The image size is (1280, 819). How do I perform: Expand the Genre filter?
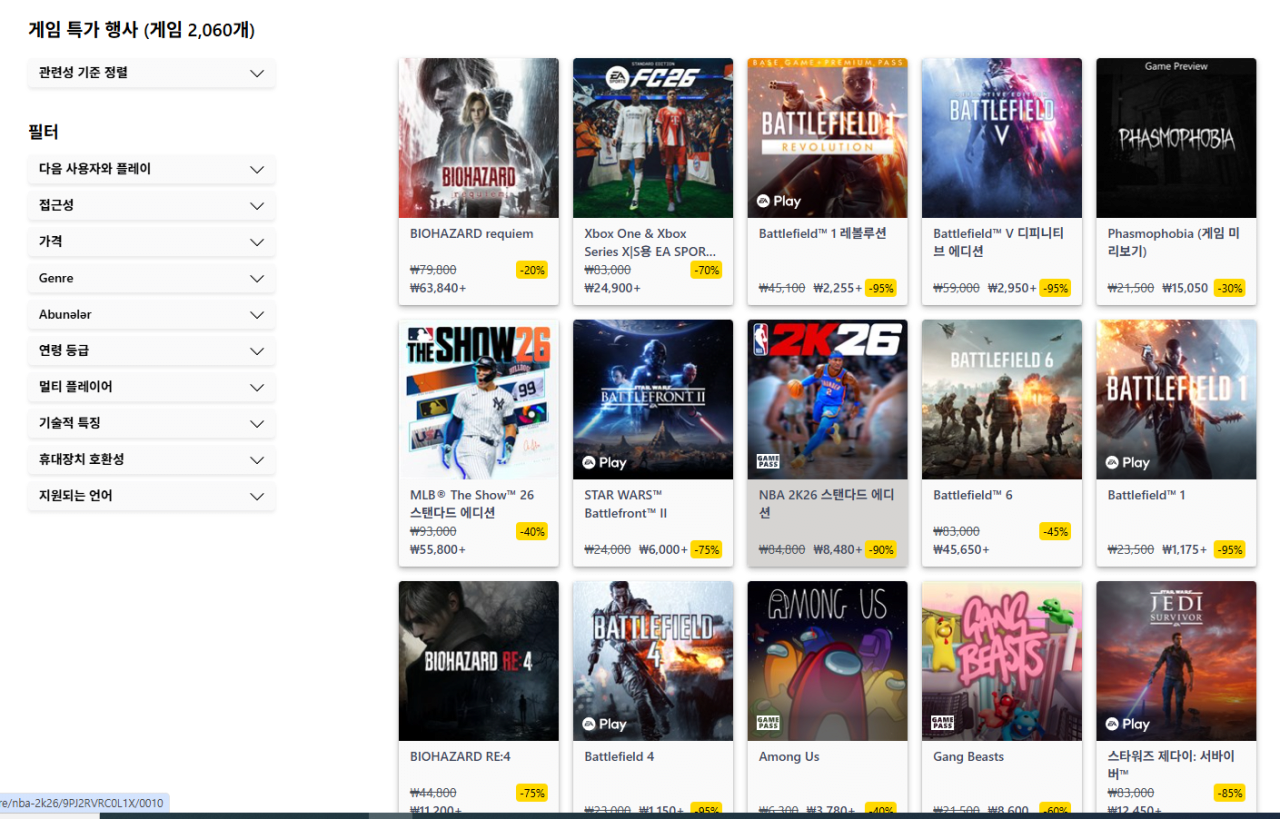[152, 278]
